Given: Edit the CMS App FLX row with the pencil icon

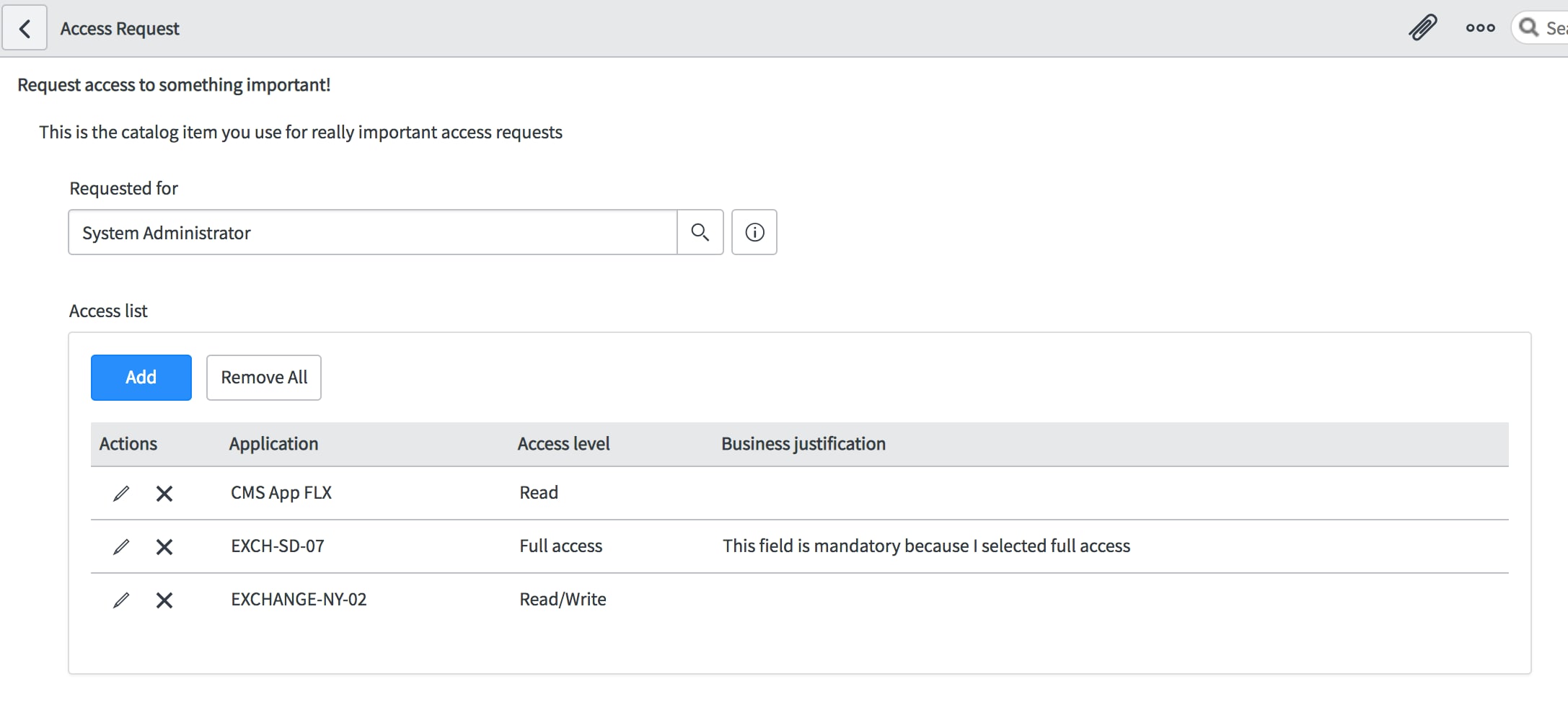Looking at the screenshot, I should pos(121,494).
